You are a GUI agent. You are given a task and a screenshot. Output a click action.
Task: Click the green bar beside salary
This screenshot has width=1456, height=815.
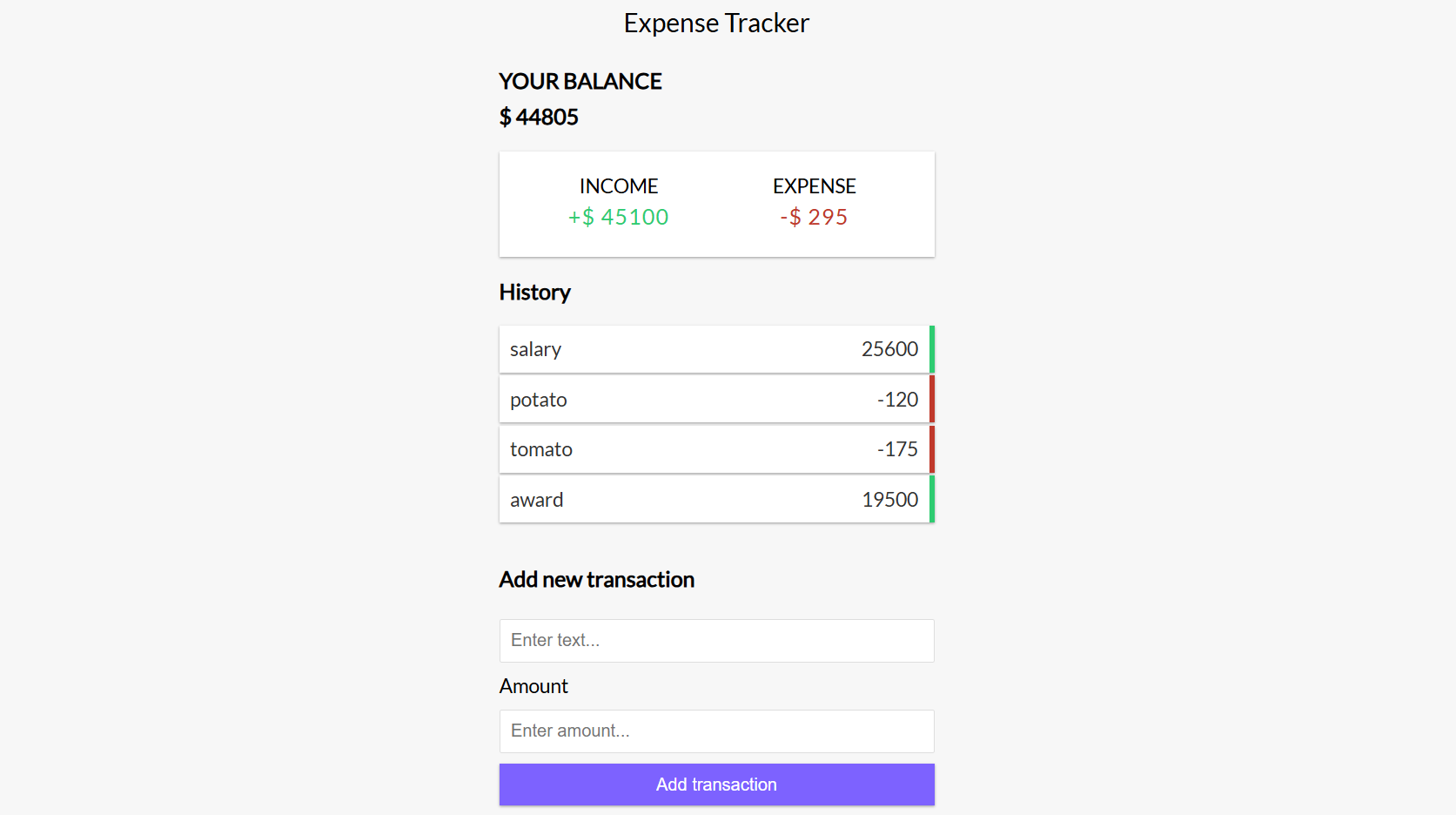932,349
